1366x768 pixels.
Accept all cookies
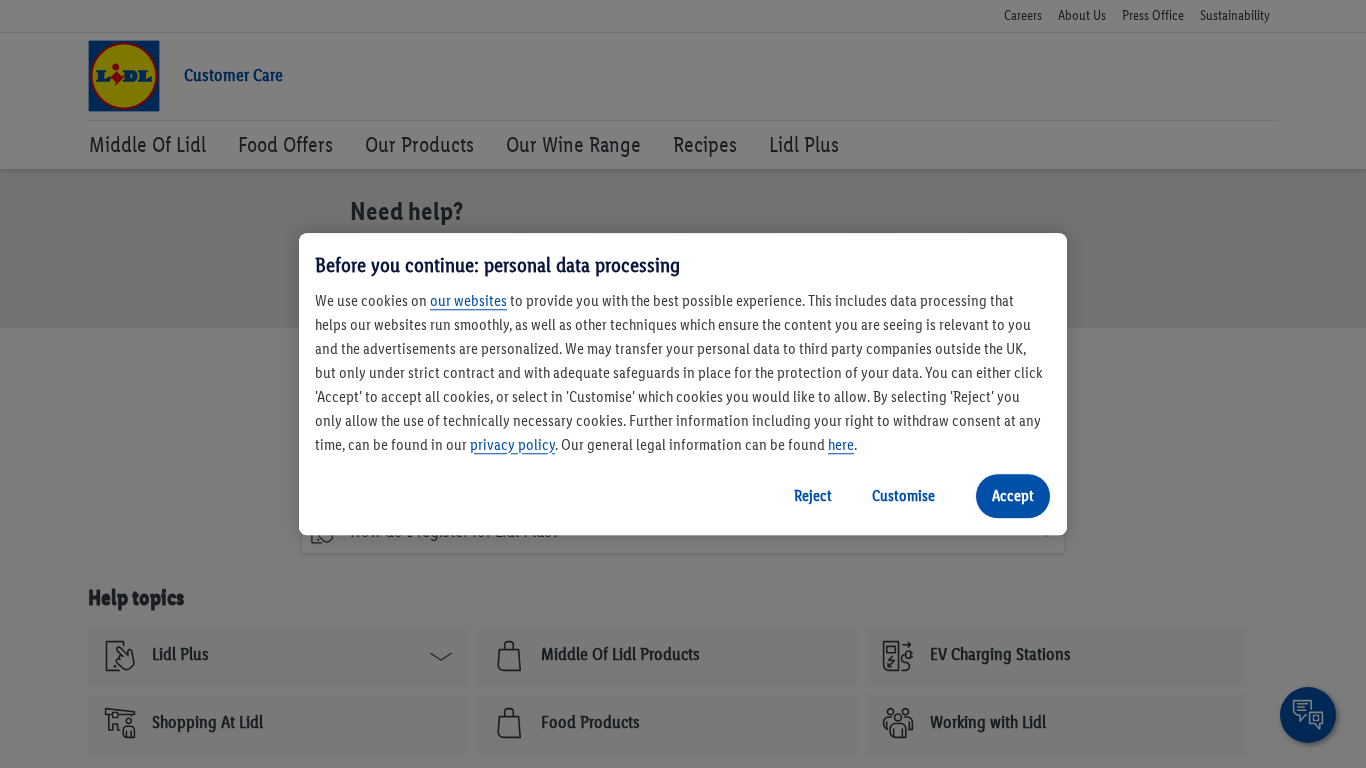click(1012, 496)
